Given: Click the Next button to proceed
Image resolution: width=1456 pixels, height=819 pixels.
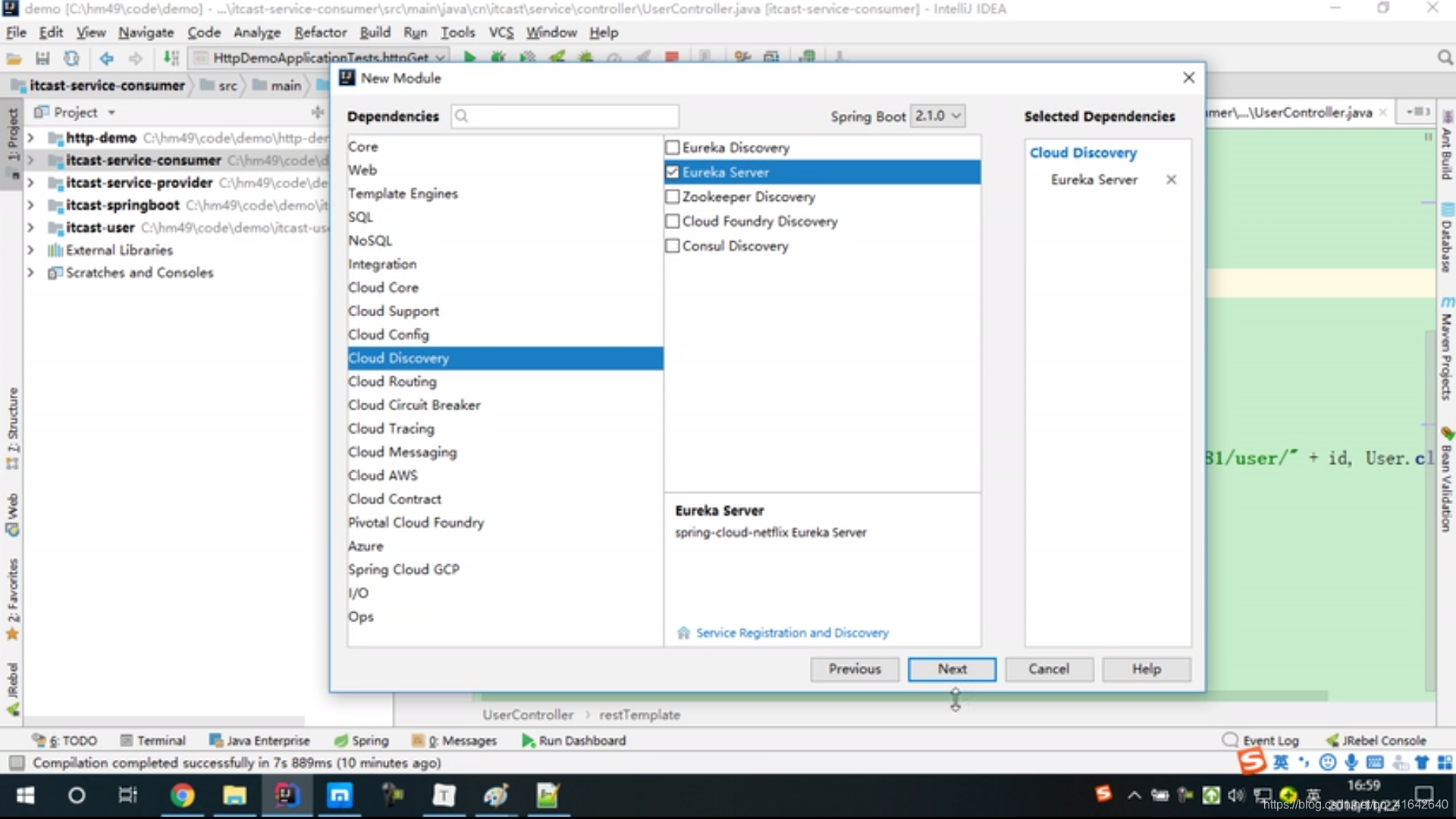Looking at the screenshot, I should pyautogui.click(x=952, y=668).
